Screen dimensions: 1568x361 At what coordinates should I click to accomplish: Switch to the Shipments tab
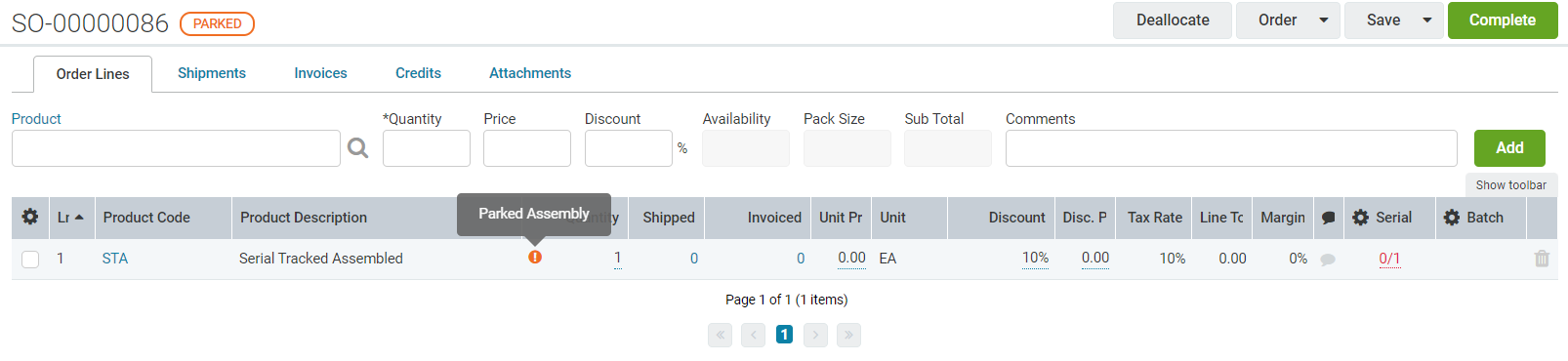[x=212, y=73]
